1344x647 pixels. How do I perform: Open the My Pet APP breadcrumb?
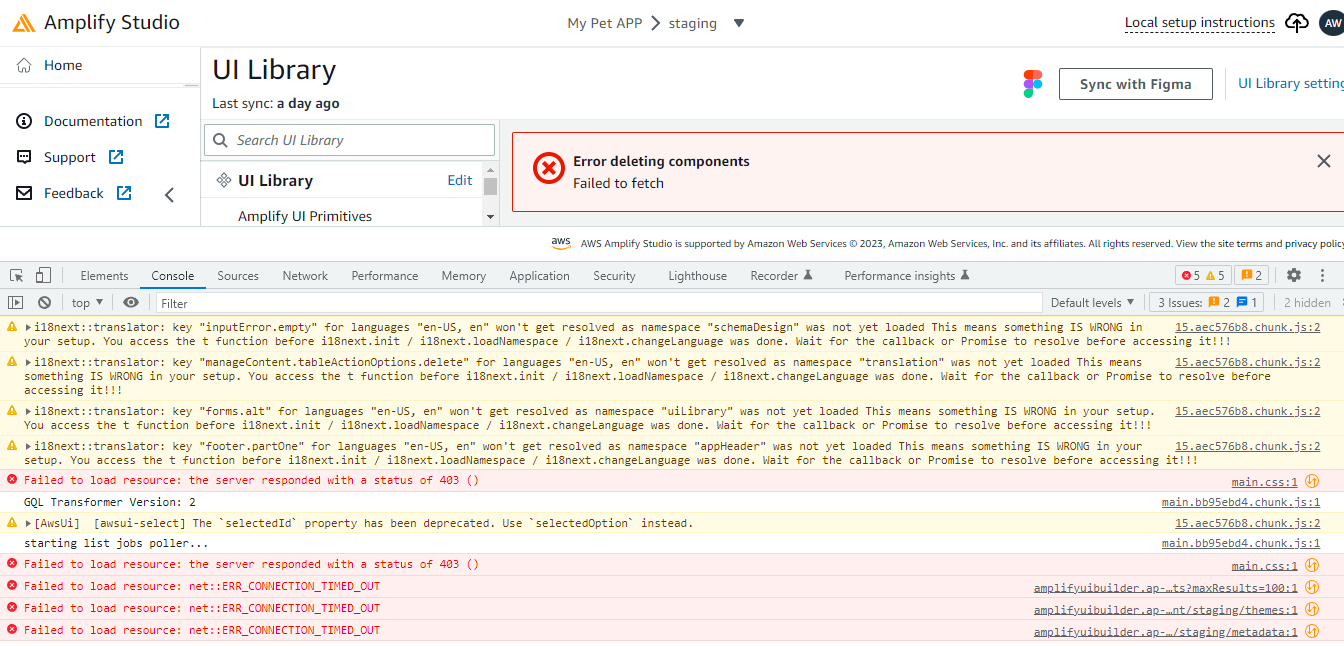coord(604,23)
